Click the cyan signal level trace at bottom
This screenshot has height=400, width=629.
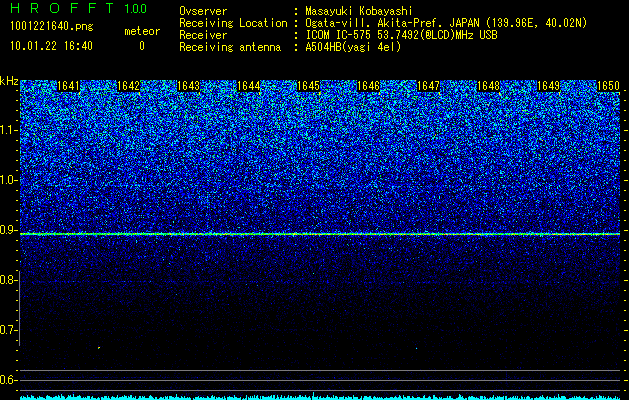click(x=320, y=397)
